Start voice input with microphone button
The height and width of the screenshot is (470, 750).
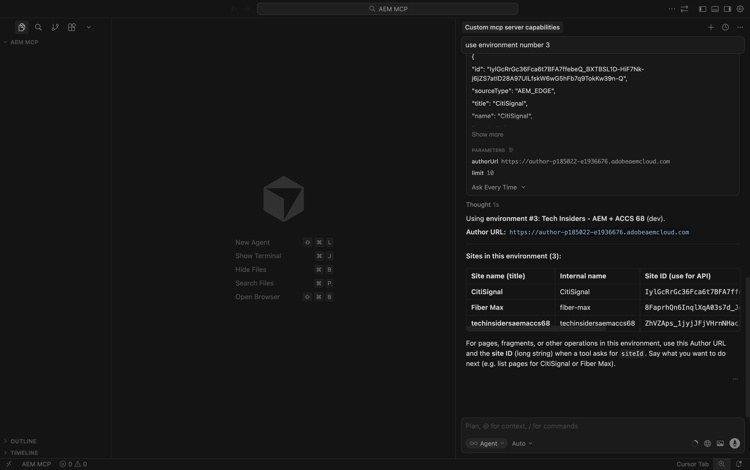[x=735, y=444]
